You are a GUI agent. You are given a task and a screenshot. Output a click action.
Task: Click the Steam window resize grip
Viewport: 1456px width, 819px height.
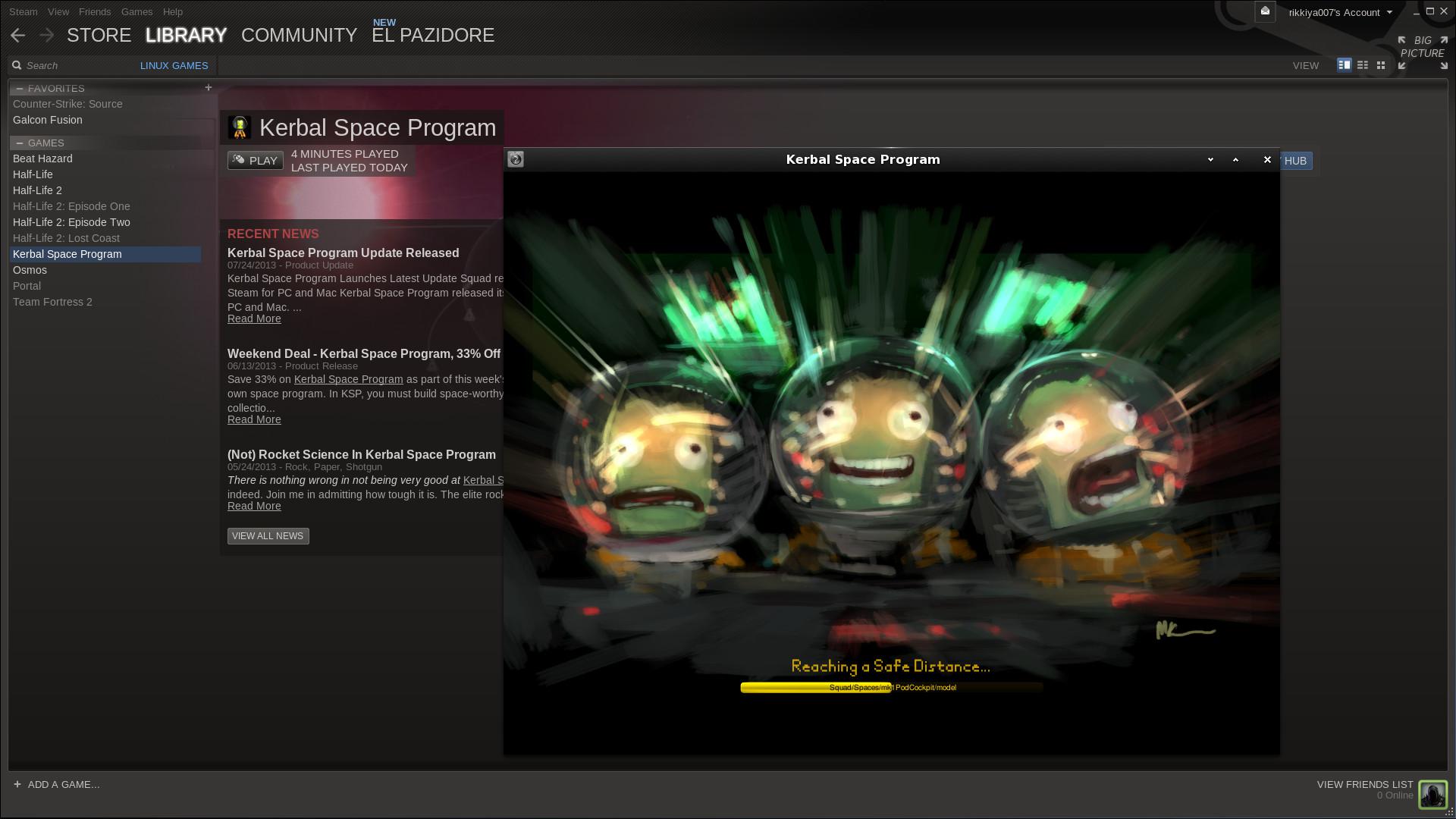tap(1449, 812)
